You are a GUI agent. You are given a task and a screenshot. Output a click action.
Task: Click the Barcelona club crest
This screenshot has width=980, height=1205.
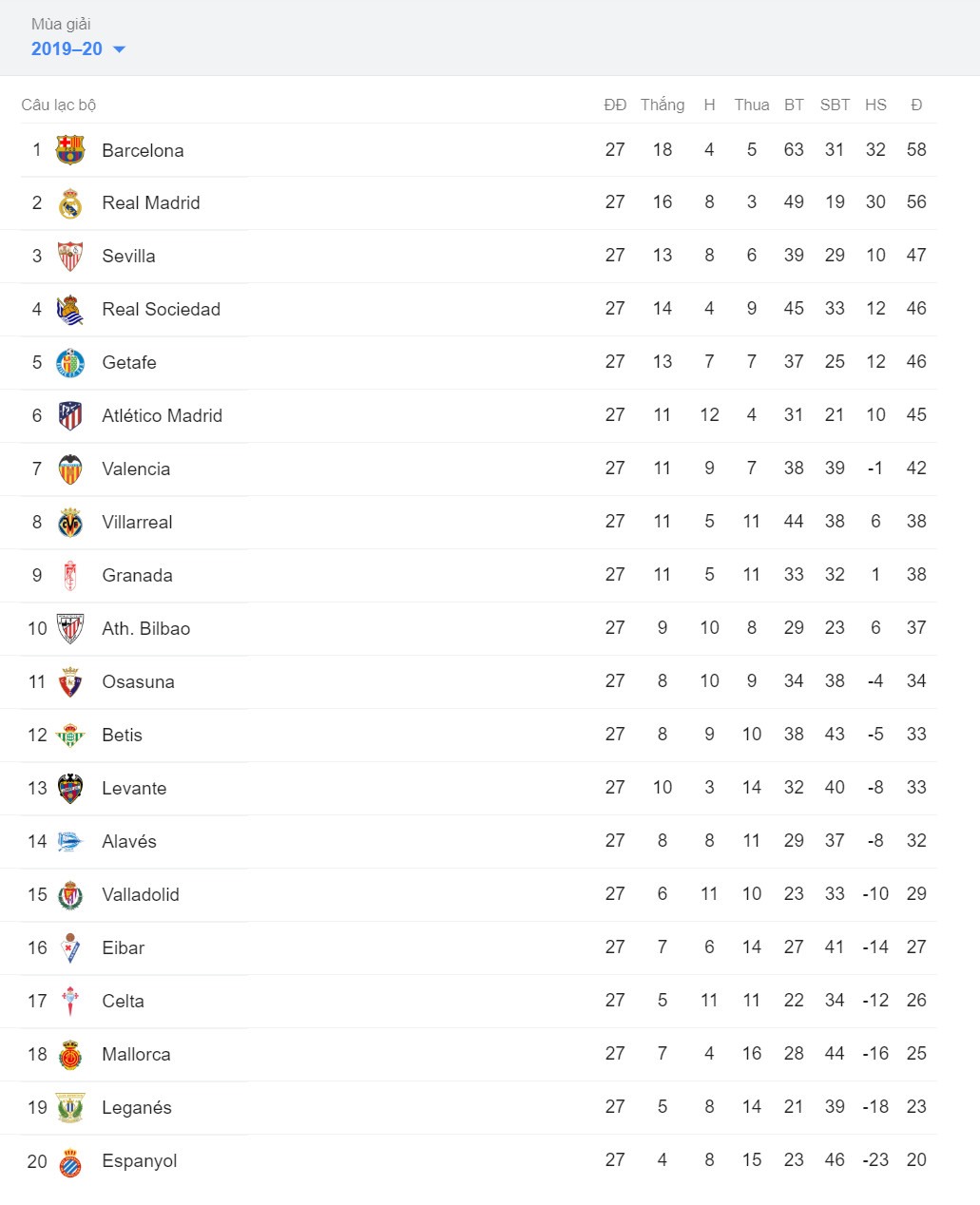click(x=70, y=150)
